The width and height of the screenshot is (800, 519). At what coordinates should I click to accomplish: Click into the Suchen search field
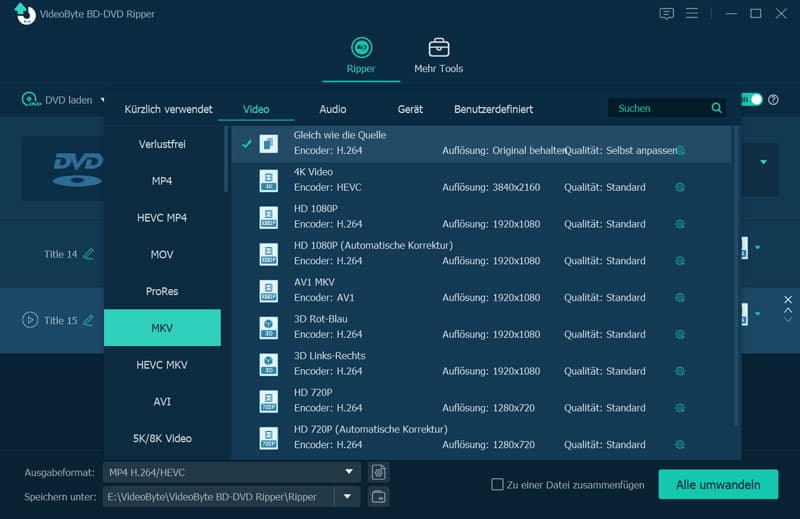tap(661, 108)
